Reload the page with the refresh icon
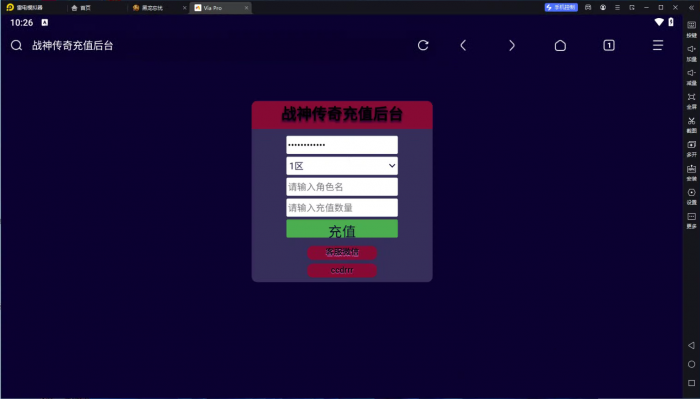700x399 pixels. [x=423, y=45]
